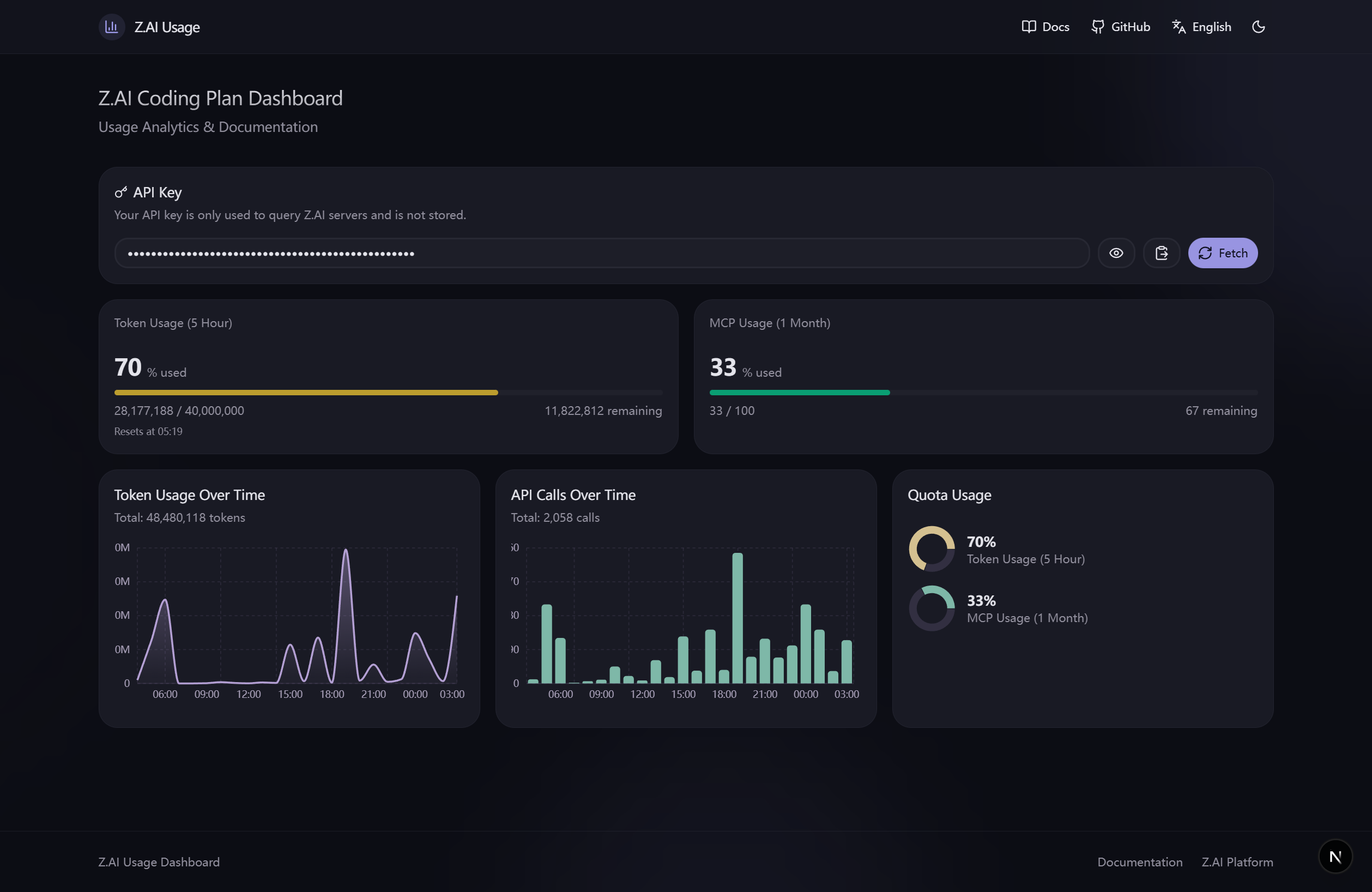Click "28,177,188 / 40,000,000" value
This screenshot has width=1372, height=892.
[x=179, y=411]
